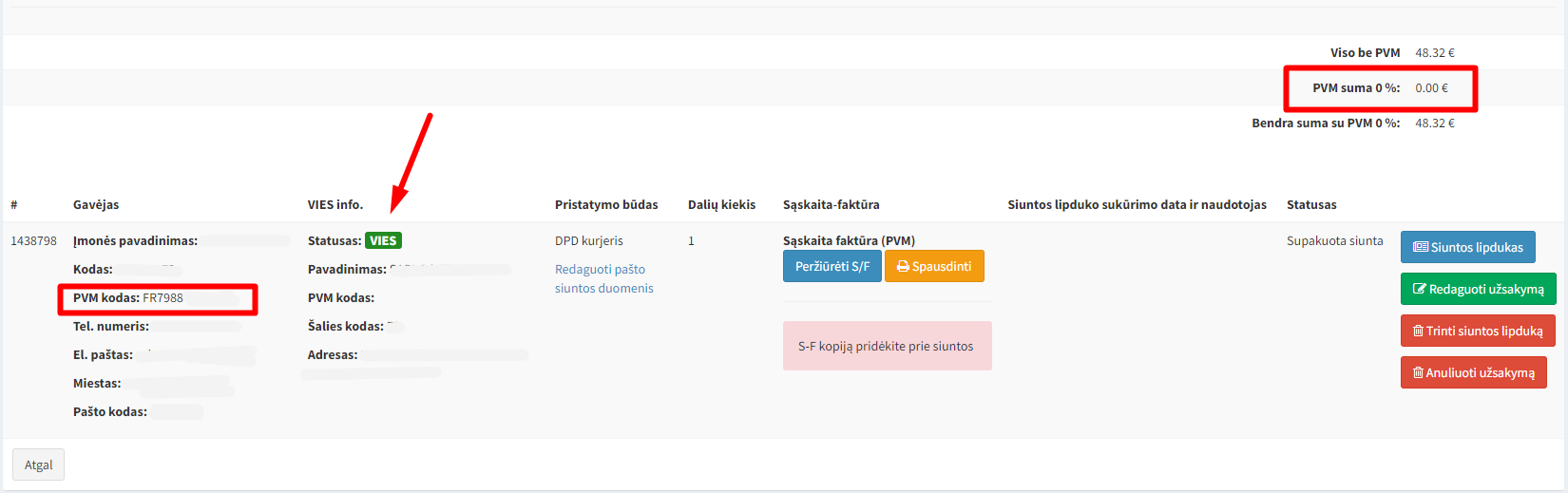Select order number 1438798
The width and height of the screenshot is (1568, 493).
(x=33, y=241)
